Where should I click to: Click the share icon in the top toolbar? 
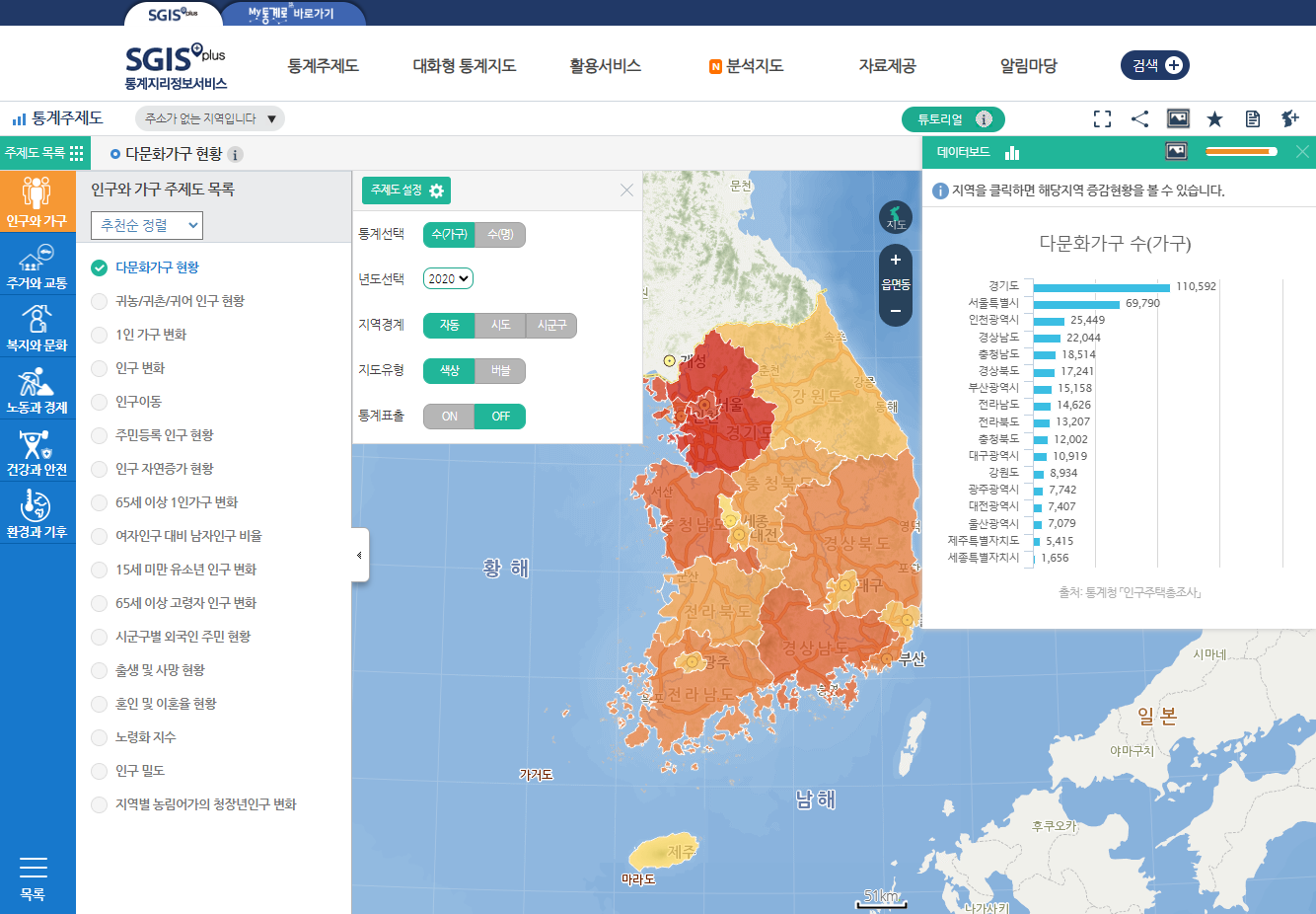pyautogui.click(x=1139, y=118)
